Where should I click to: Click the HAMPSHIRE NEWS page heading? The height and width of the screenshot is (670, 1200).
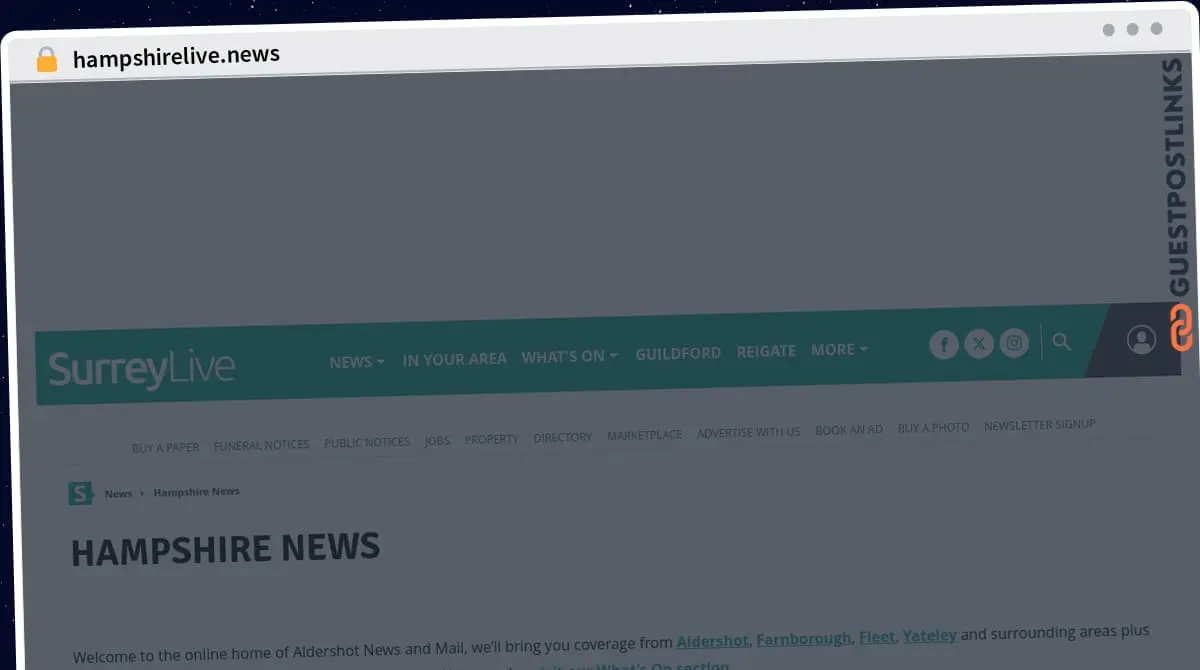pos(225,550)
